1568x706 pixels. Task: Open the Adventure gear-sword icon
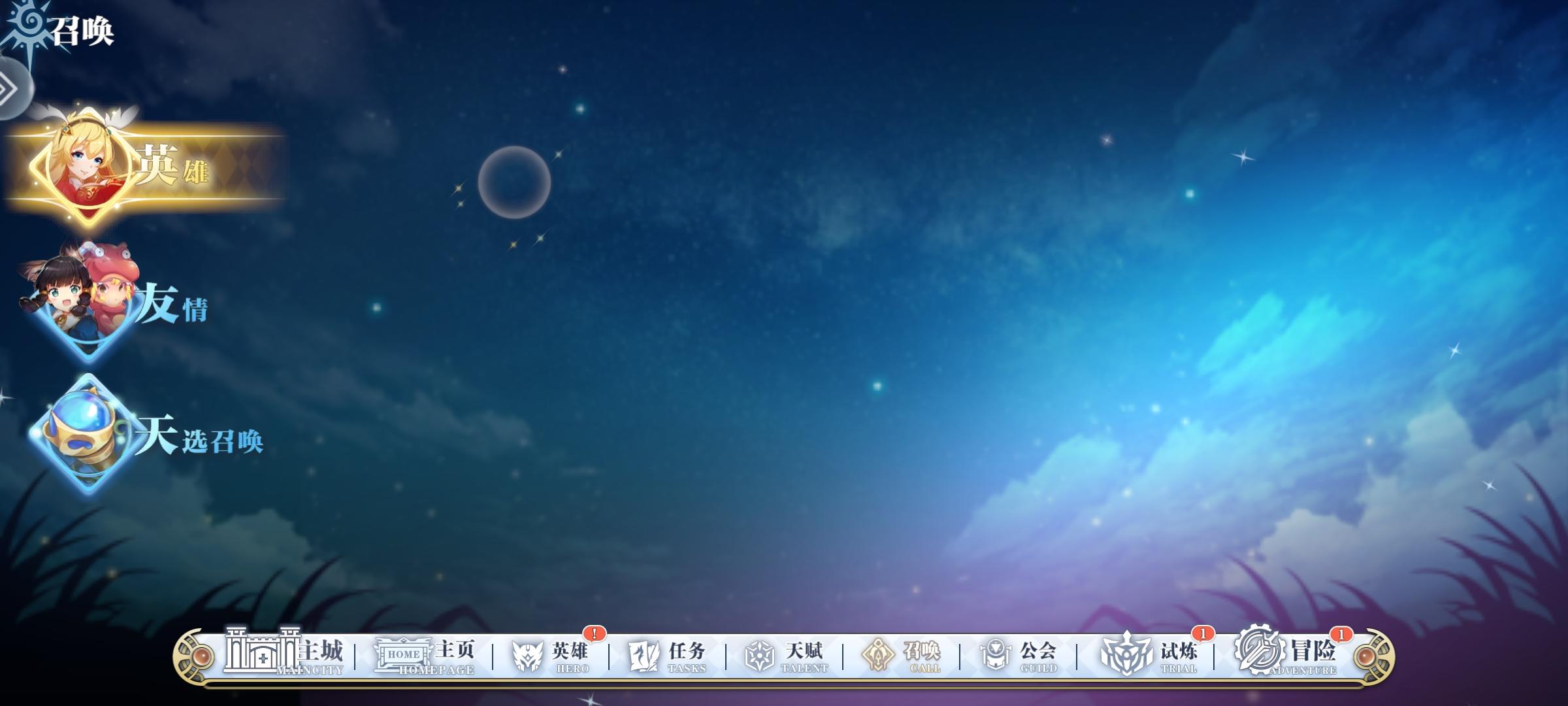coord(1260,651)
